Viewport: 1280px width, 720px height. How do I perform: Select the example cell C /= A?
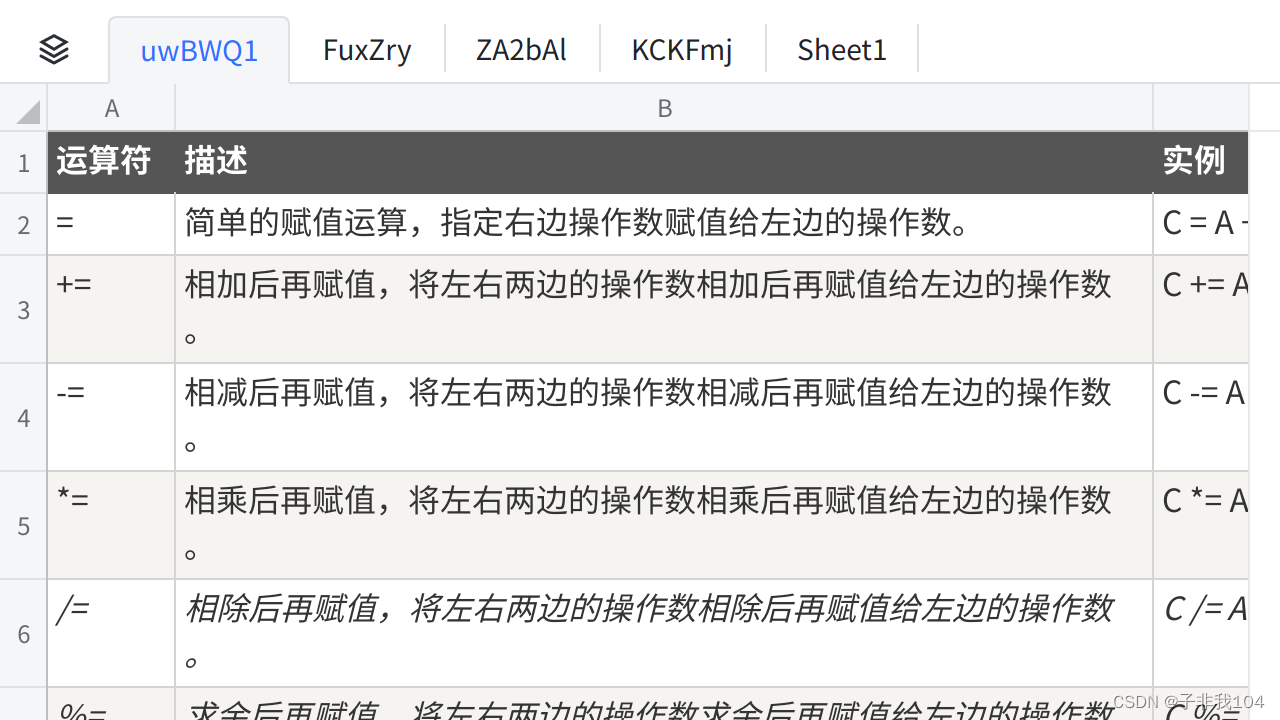1201,633
